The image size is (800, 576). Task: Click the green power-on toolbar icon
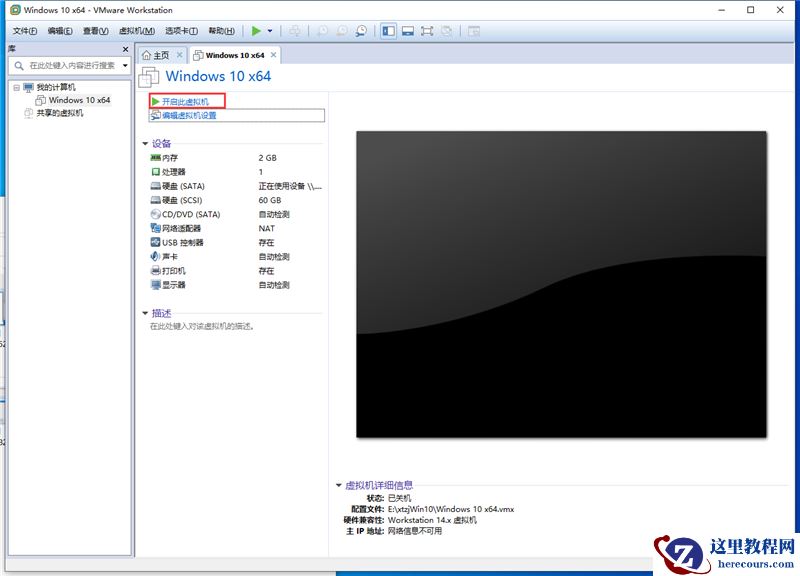(x=256, y=30)
